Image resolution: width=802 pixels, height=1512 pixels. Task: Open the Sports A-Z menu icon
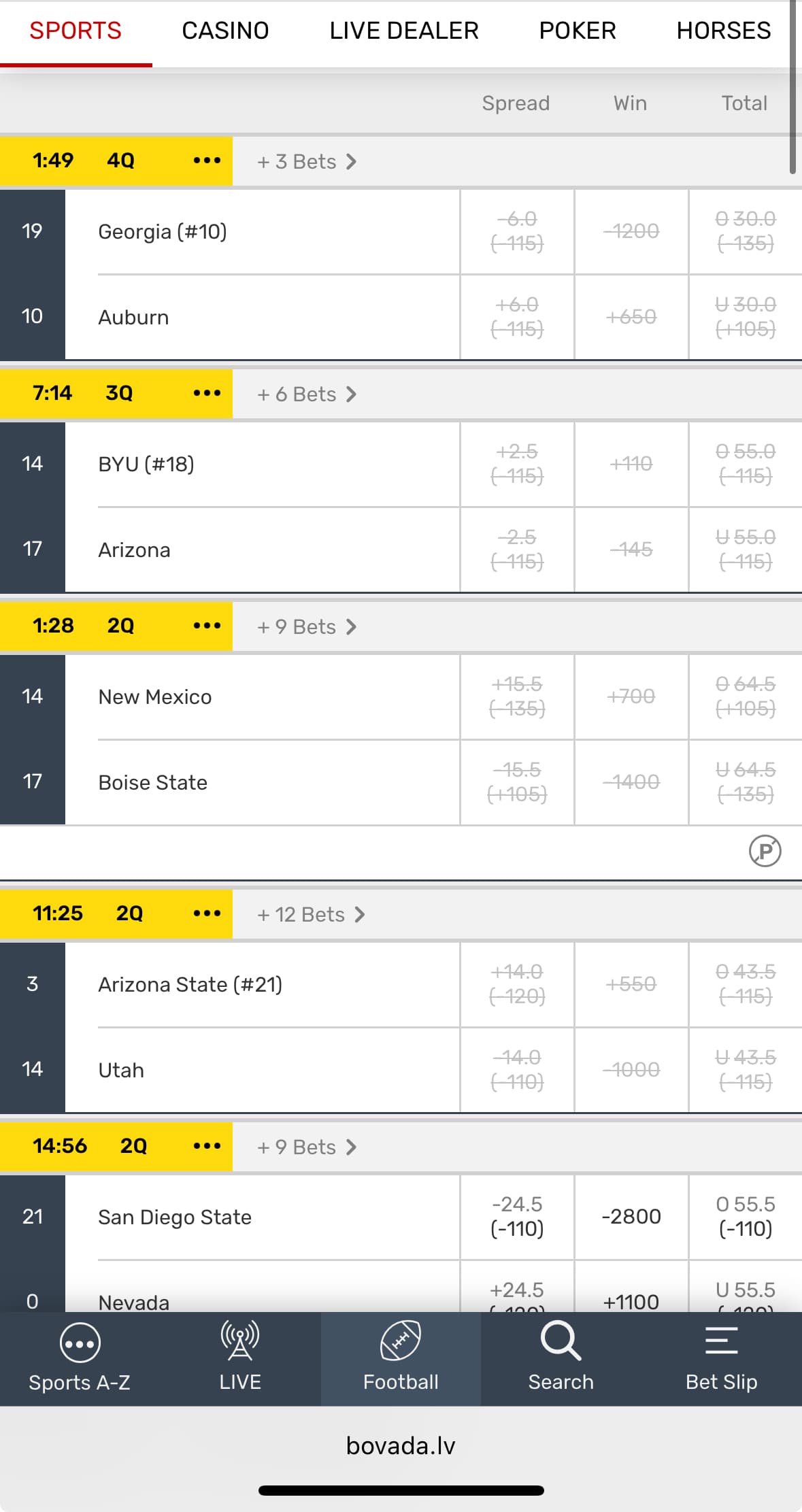tap(80, 1343)
